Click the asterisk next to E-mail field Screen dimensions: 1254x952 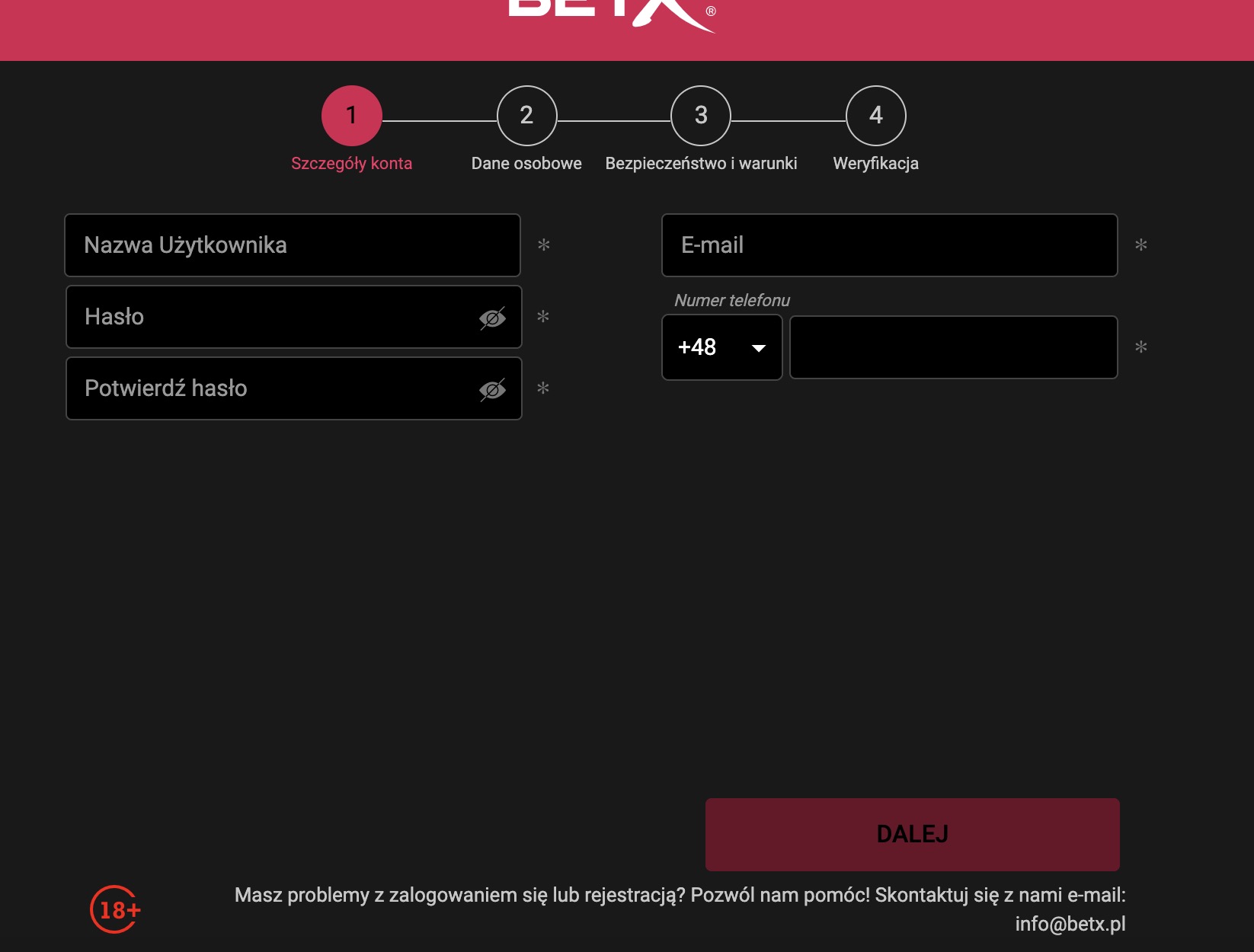click(1140, 245)
